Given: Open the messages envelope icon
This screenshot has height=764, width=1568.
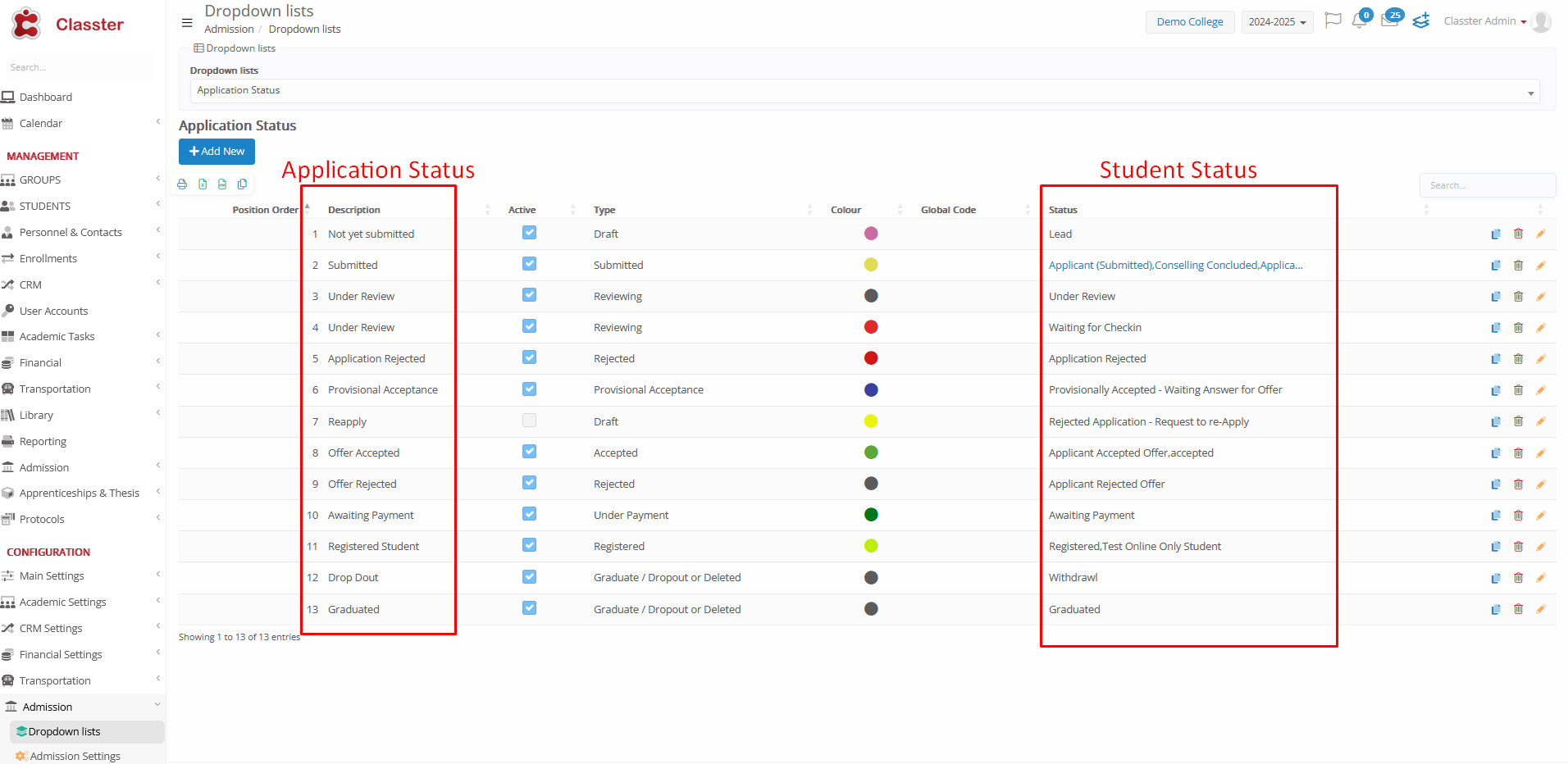Looking at the screenshot, I should coord(1389,21).
